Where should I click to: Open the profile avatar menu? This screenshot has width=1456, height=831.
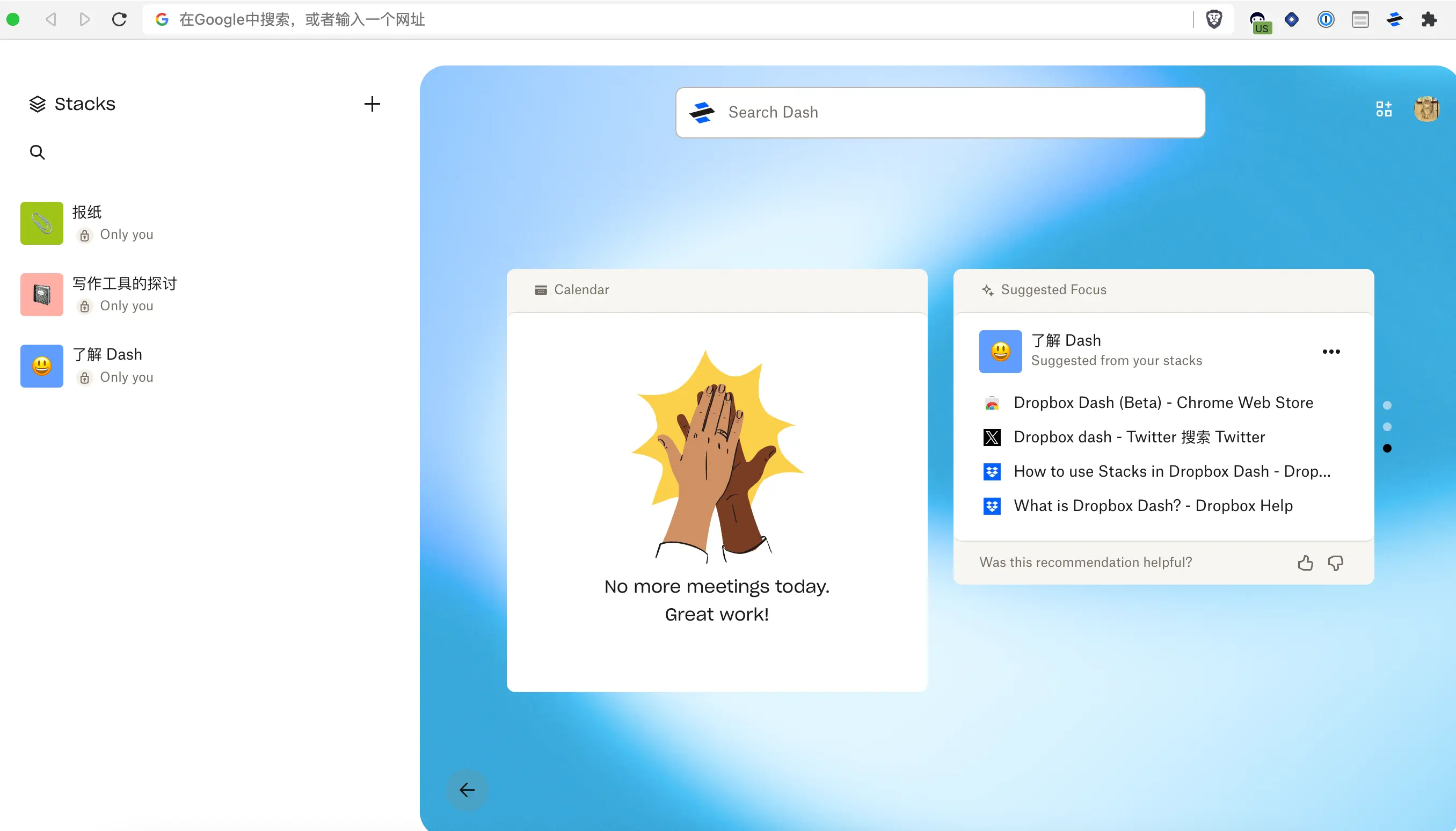(x=1426, y=108)
